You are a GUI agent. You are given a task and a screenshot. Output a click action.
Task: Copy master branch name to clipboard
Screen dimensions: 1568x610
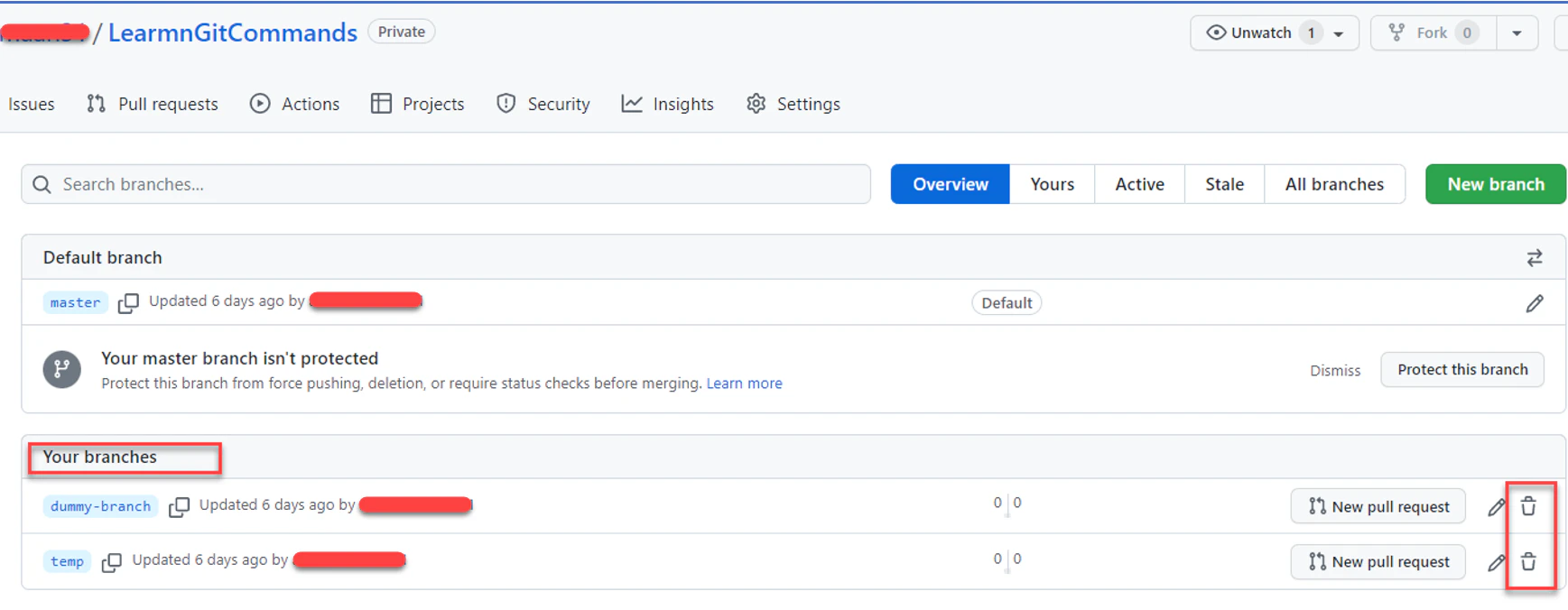(x=128, y=303)
